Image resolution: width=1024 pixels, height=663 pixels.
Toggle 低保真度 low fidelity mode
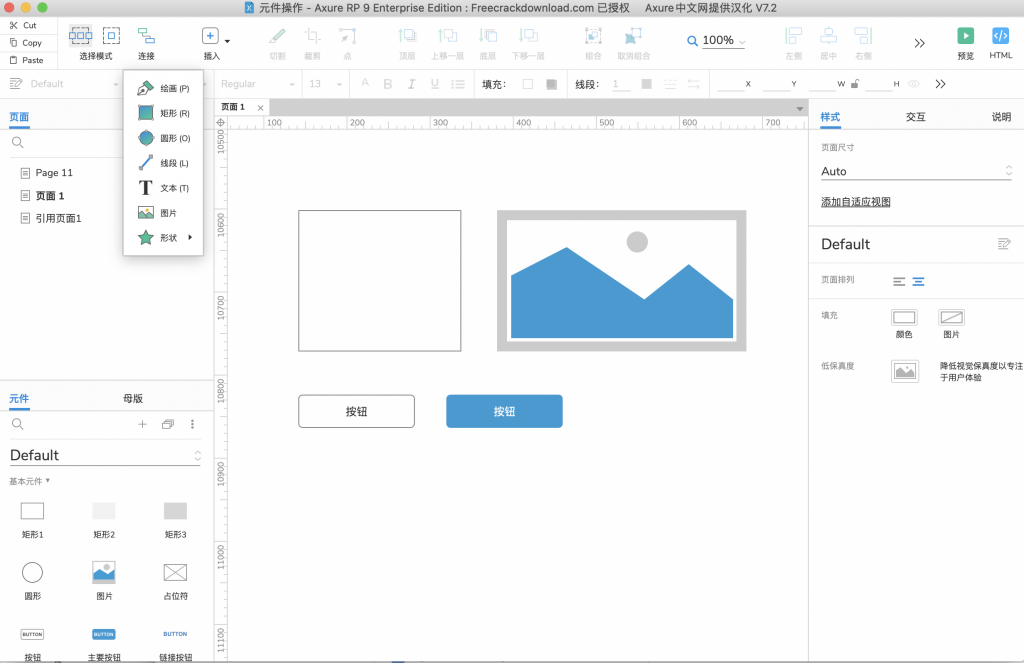(x=905, y=371)
